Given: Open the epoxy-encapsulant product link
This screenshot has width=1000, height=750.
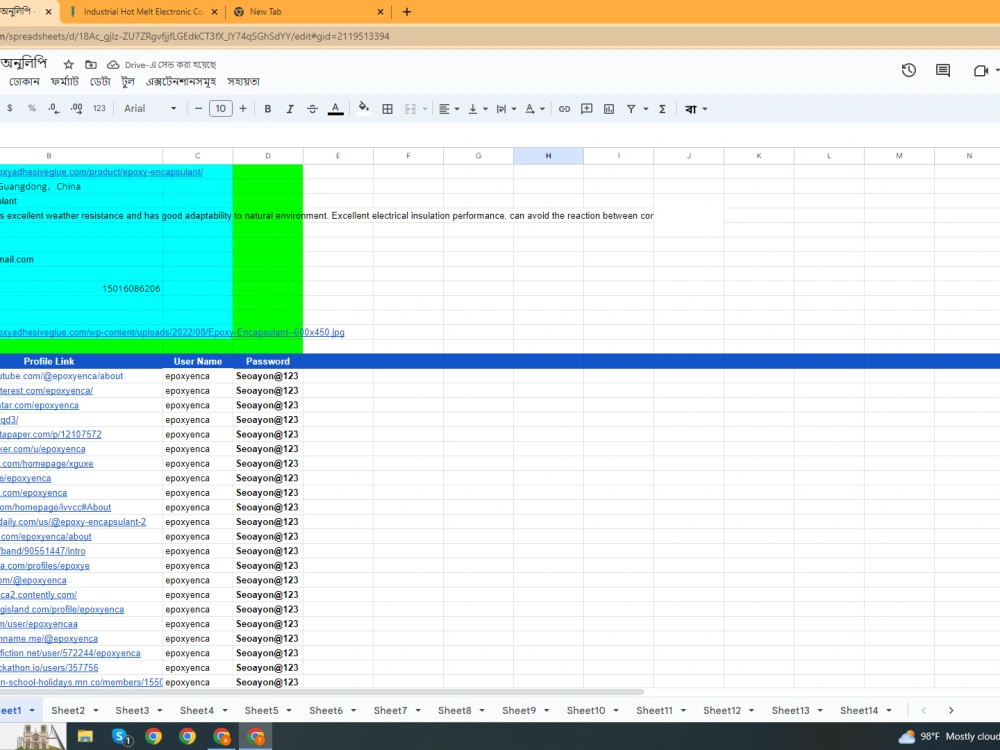Looking at the screenshot, I should [x=101, y=172].
